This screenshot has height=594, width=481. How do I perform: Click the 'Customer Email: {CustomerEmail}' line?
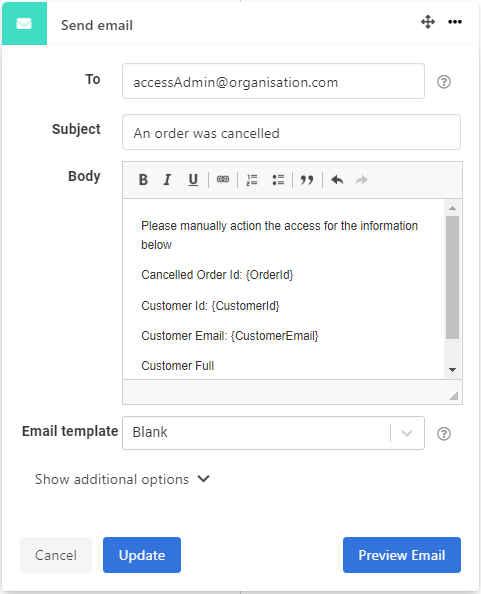pyautogui.click(x=230, y=336)
